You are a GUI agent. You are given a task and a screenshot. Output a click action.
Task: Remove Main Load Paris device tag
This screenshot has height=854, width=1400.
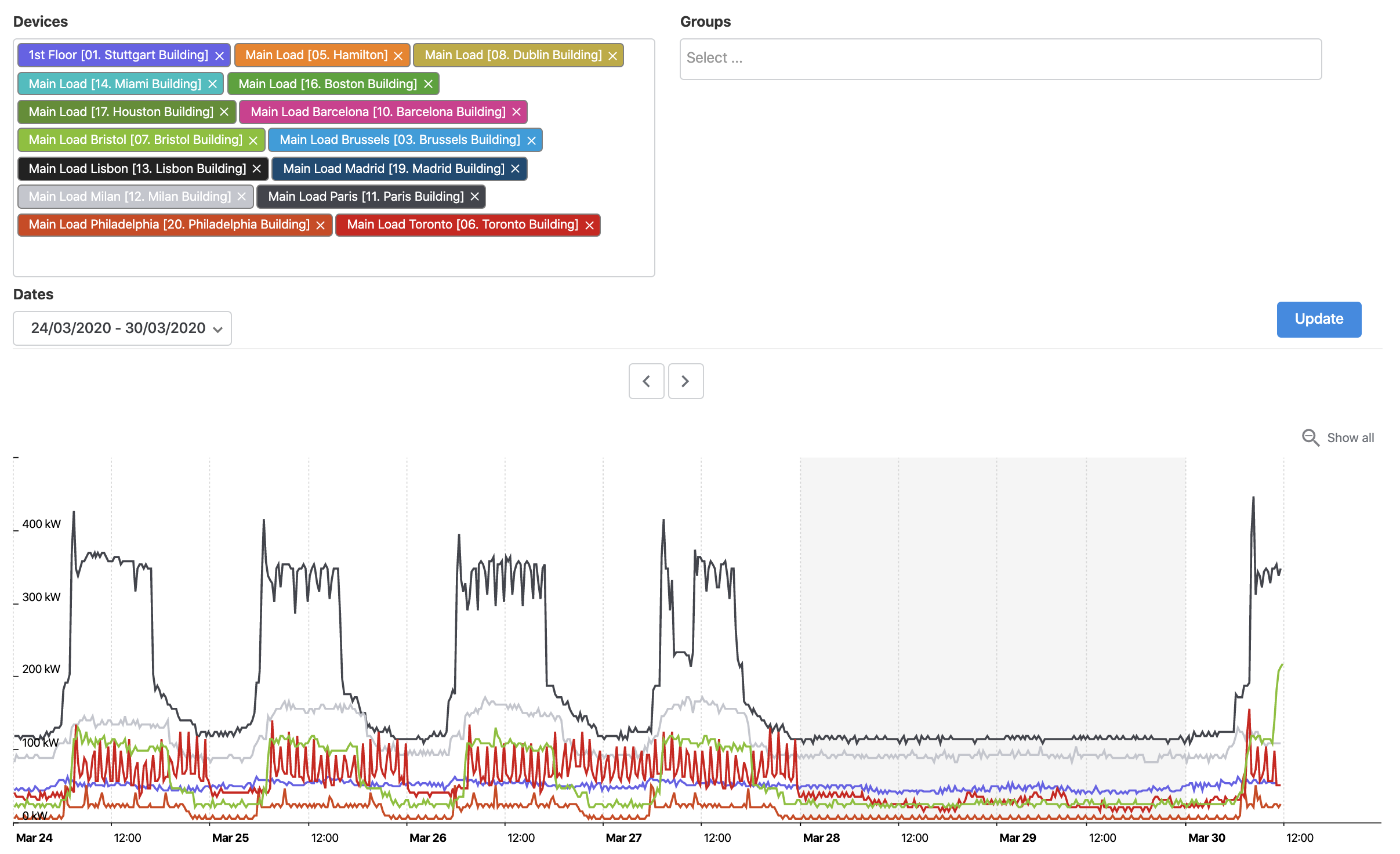coord(474,197)
